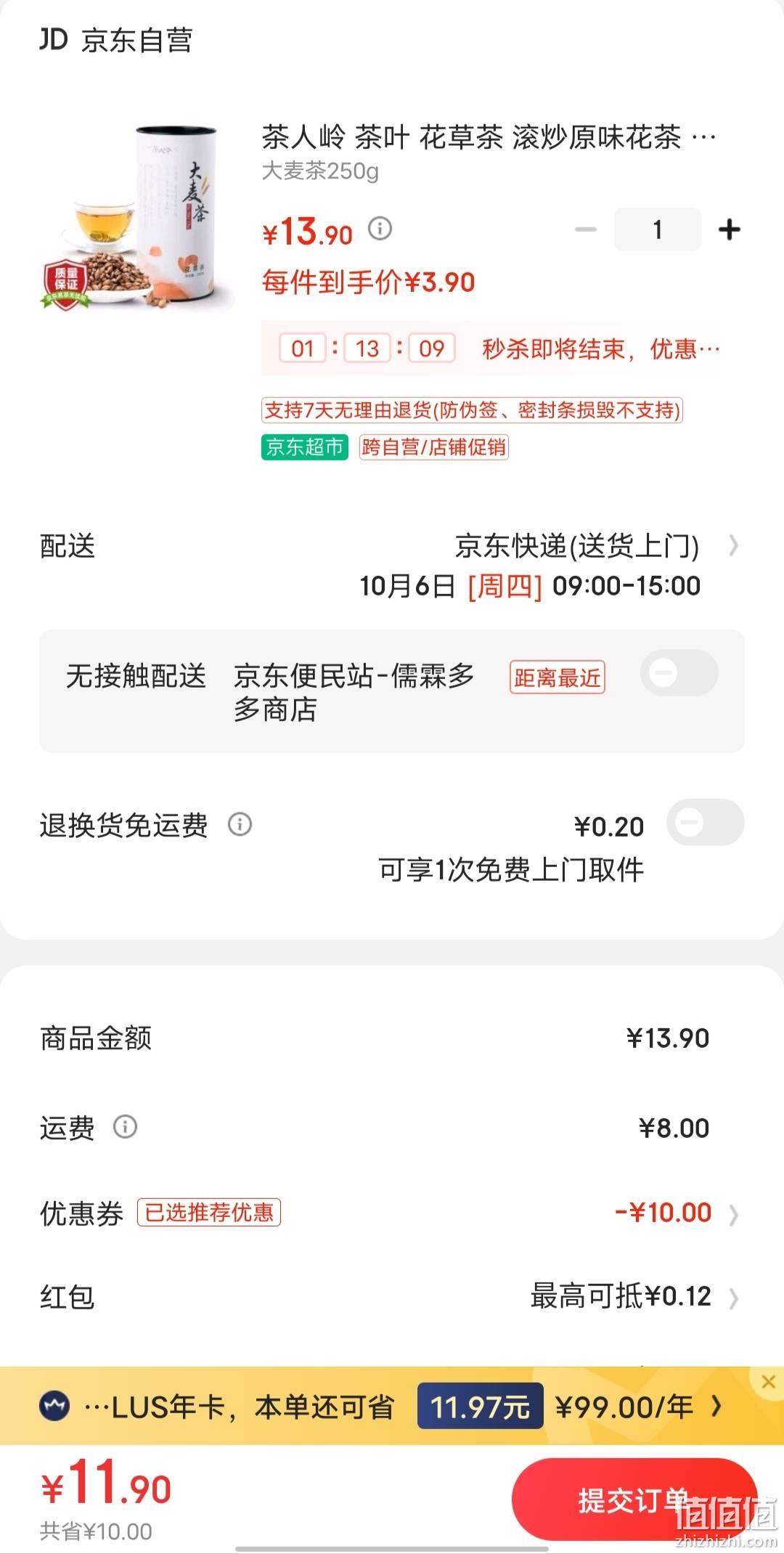The image size is (784, 1554).
Task: Open delivery options for 京东快递
Action: click(733, 545)
